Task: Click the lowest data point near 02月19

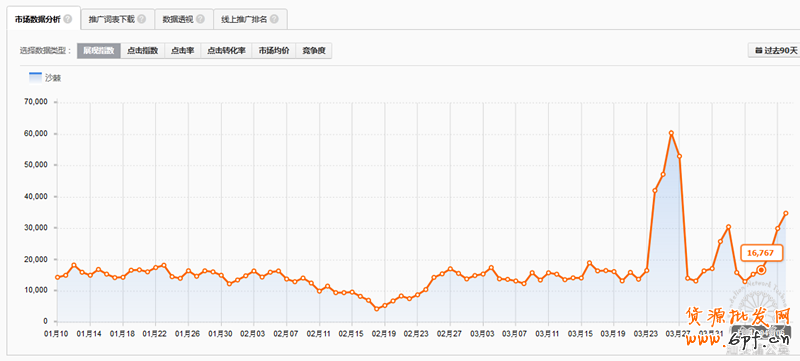Action: 377,308
